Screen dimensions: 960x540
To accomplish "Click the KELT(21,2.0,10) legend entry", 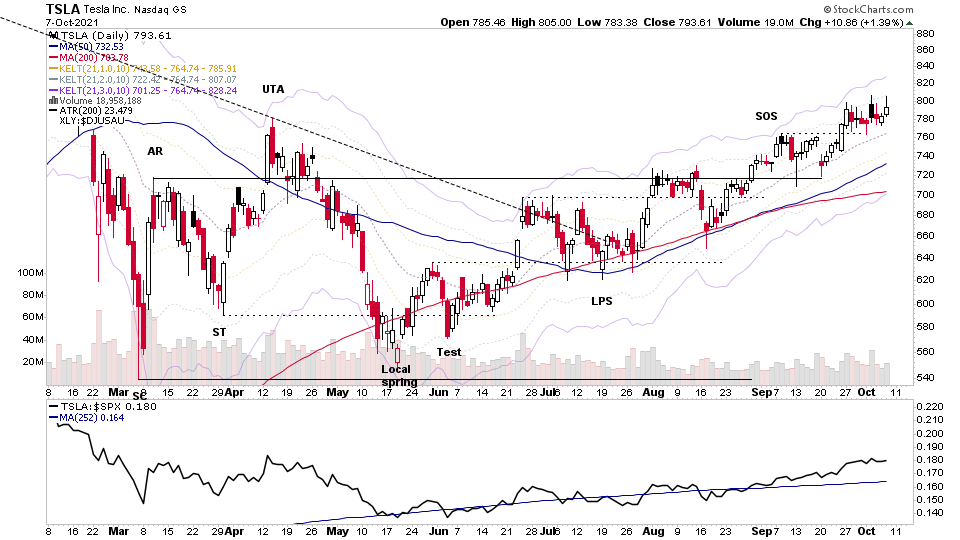I will pos(143,80).
